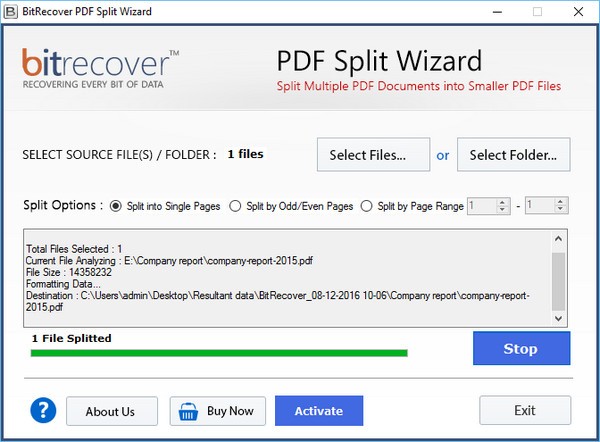Click the blue help question mark icon
The image size is (600, 442).
tap(42, 410)
